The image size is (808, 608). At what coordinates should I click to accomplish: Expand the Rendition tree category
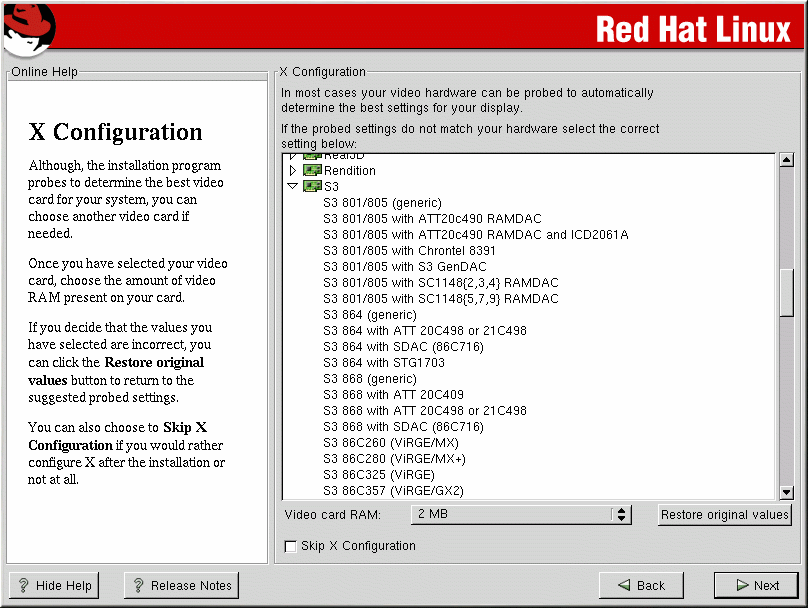pos(293,171)
